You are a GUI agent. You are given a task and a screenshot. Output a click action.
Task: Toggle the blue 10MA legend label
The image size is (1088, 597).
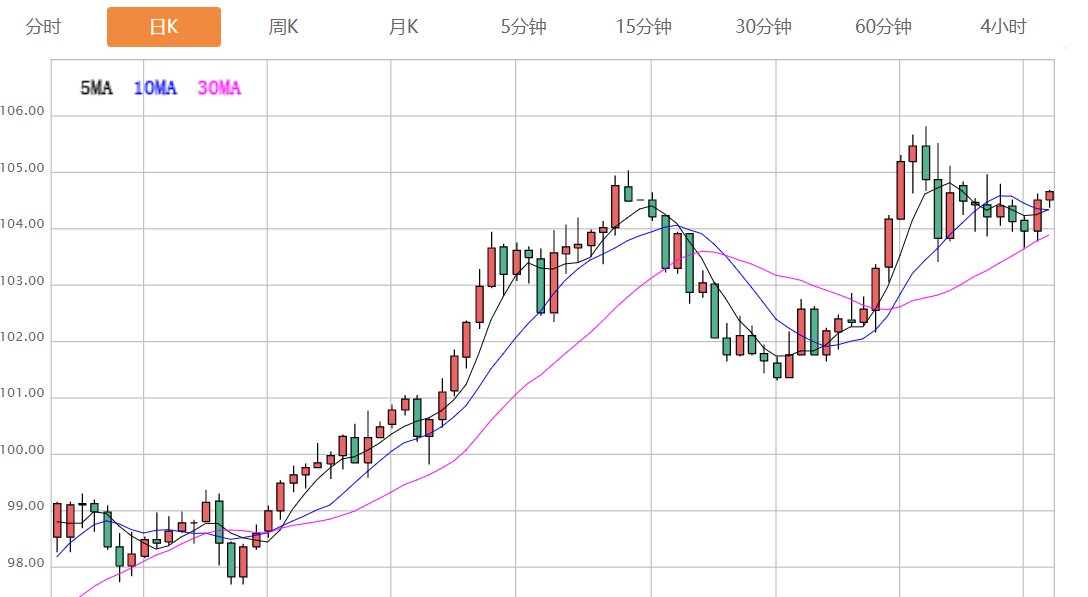154,88
